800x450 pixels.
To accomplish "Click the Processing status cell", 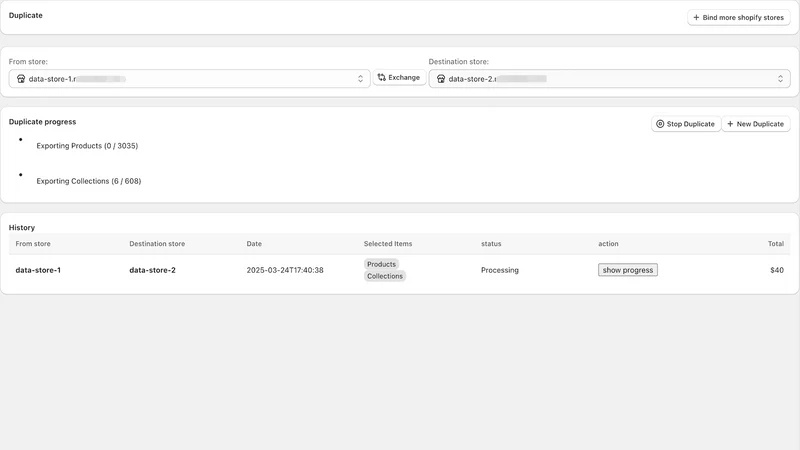I will (x=499, y=270).
